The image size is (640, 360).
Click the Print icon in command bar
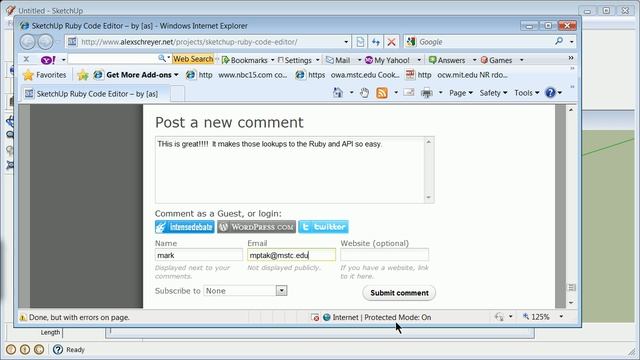coord(427,93)
